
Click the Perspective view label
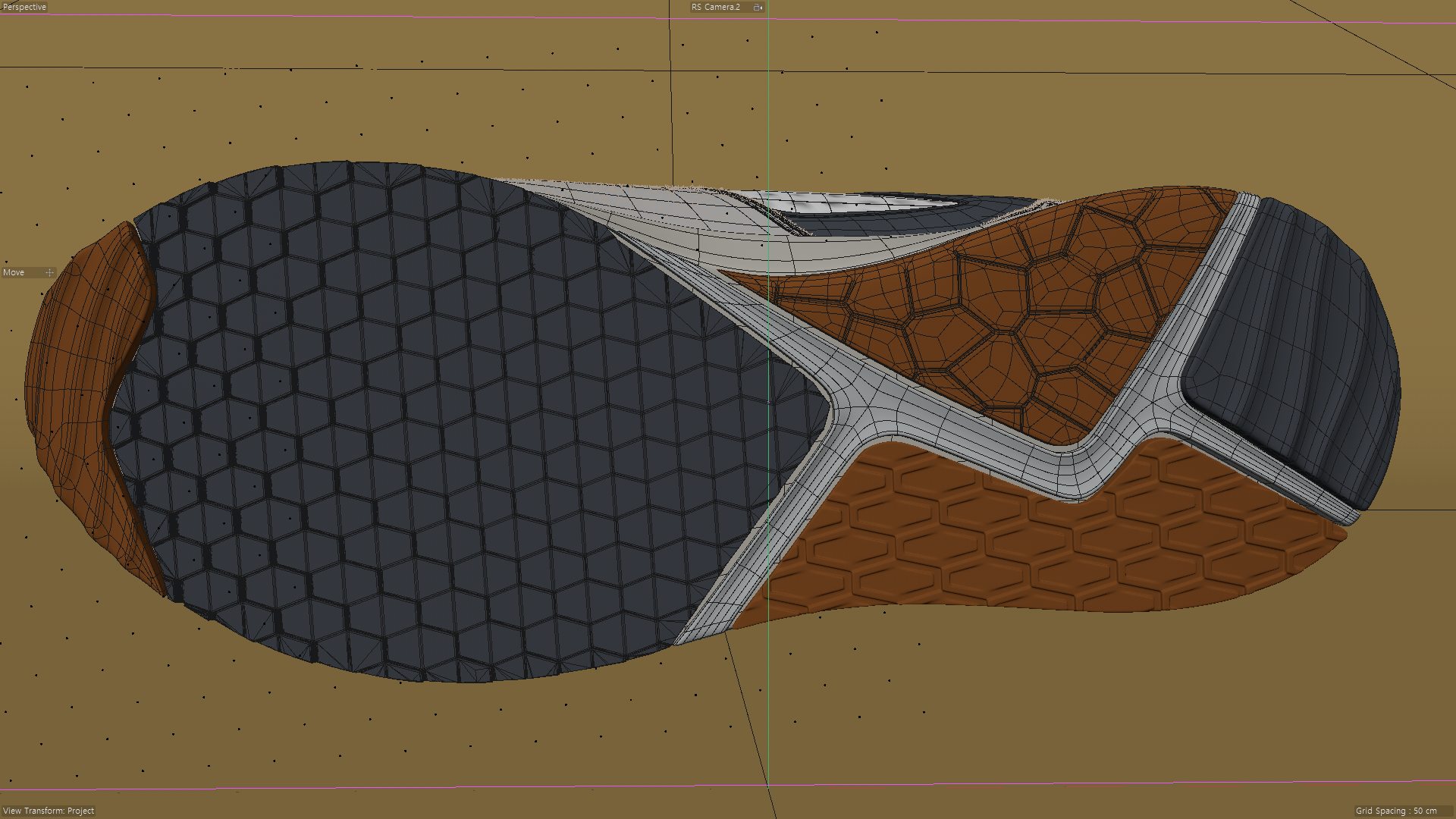point(24,7)
